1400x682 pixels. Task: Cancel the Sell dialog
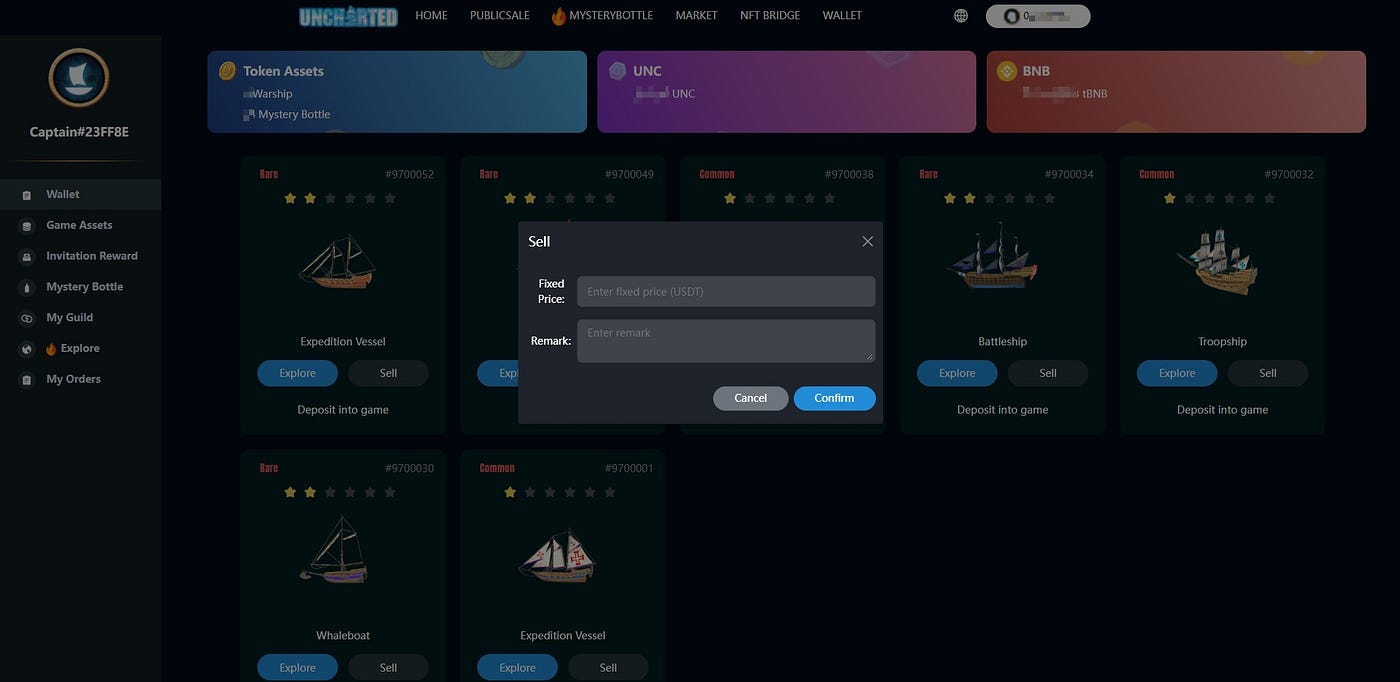click(x=751, y=398)
